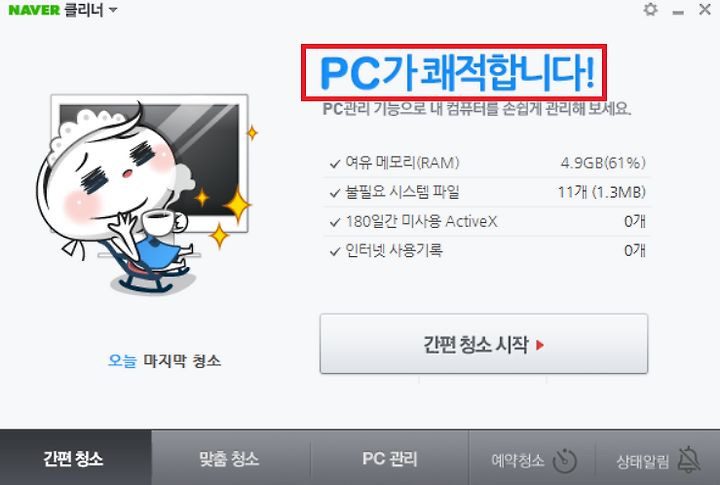Toggle the checkmark for 180일간 미사용 ActiveX

[335, 222]
